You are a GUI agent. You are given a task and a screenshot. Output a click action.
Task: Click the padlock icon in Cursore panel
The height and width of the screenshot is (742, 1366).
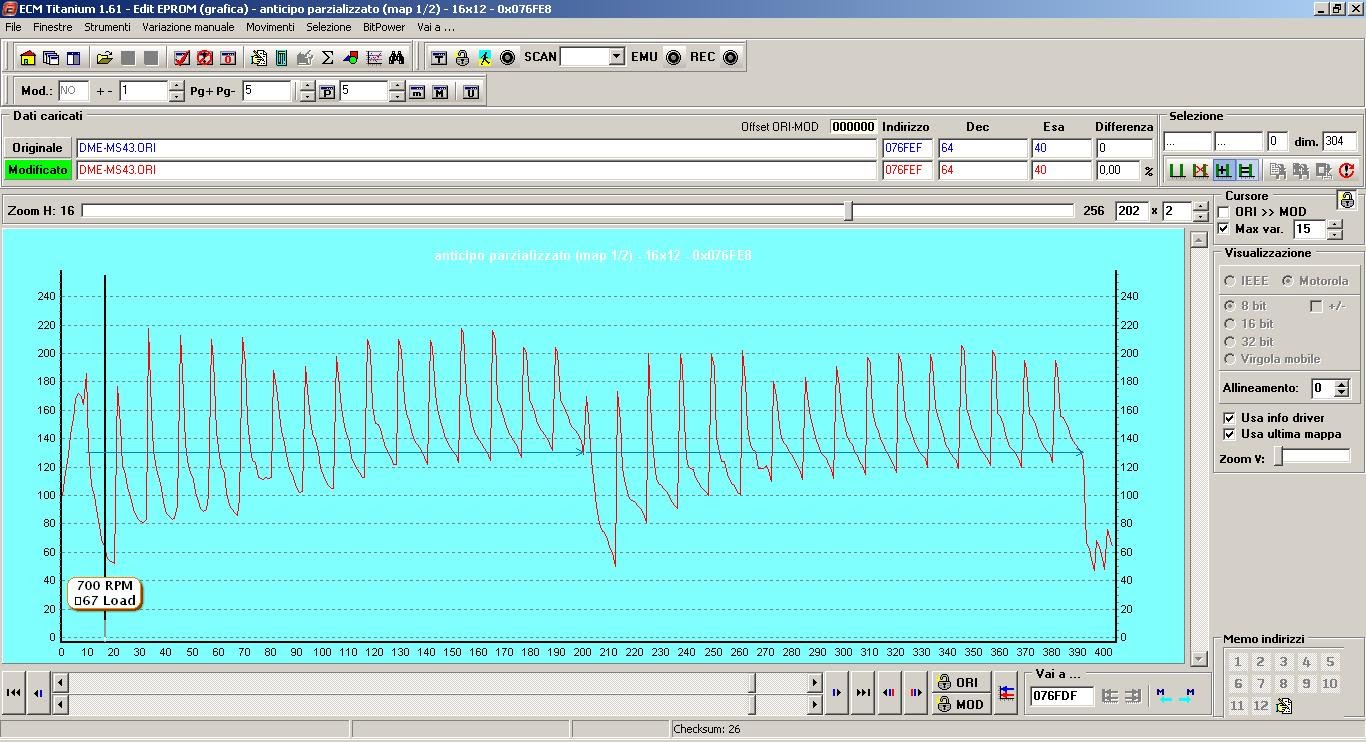point(1347,200)
